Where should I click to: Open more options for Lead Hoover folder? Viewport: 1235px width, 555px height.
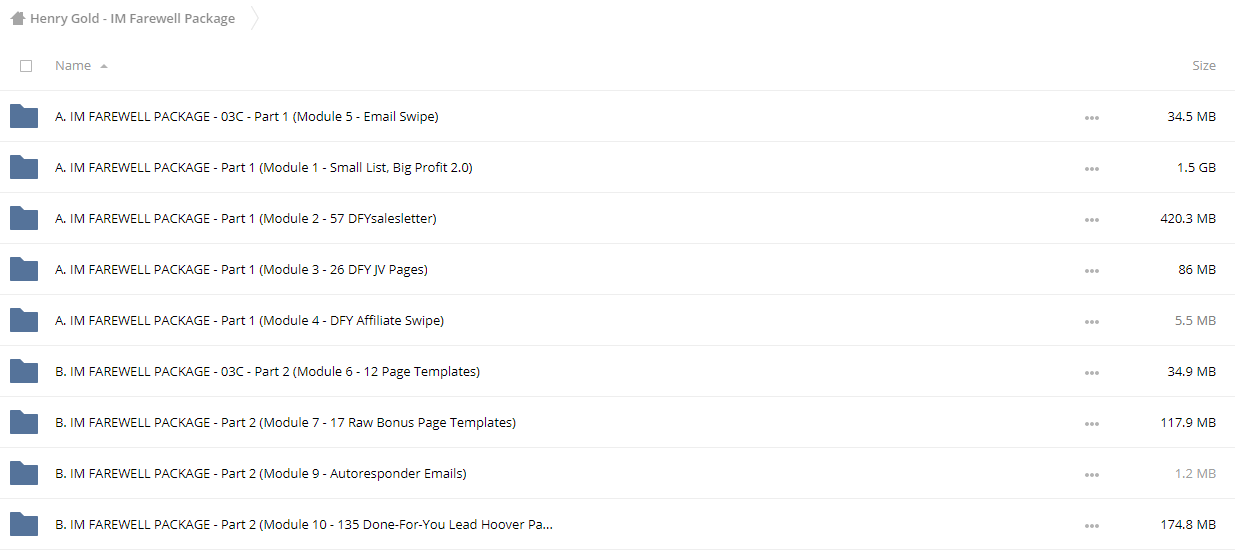coord(1091,525)
